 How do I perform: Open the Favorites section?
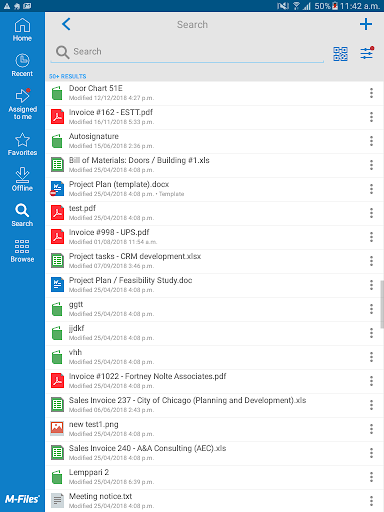pos(22,144)
